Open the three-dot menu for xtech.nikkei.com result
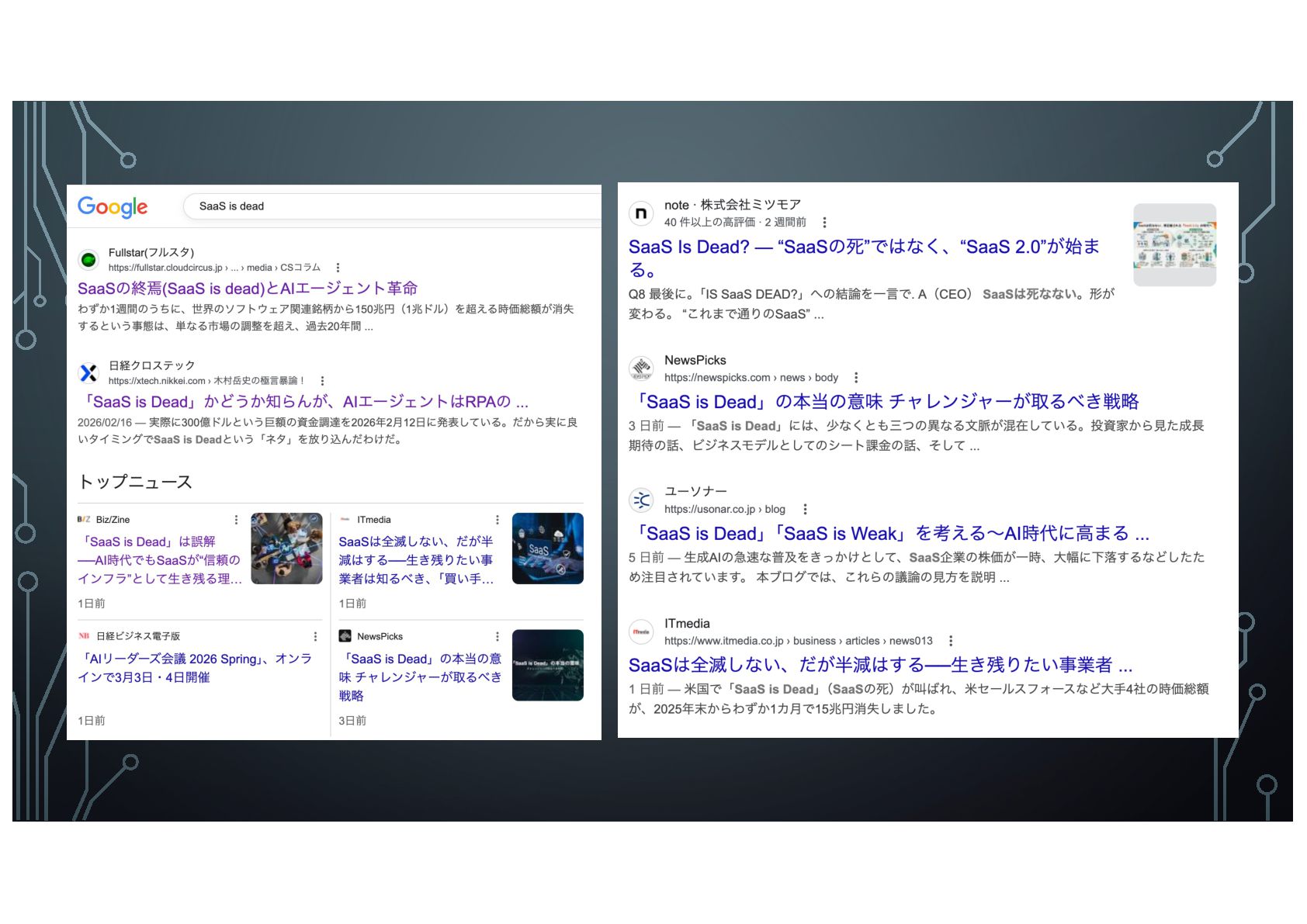The width and height of the screenshot is (1307, 924). click(322, 381)
